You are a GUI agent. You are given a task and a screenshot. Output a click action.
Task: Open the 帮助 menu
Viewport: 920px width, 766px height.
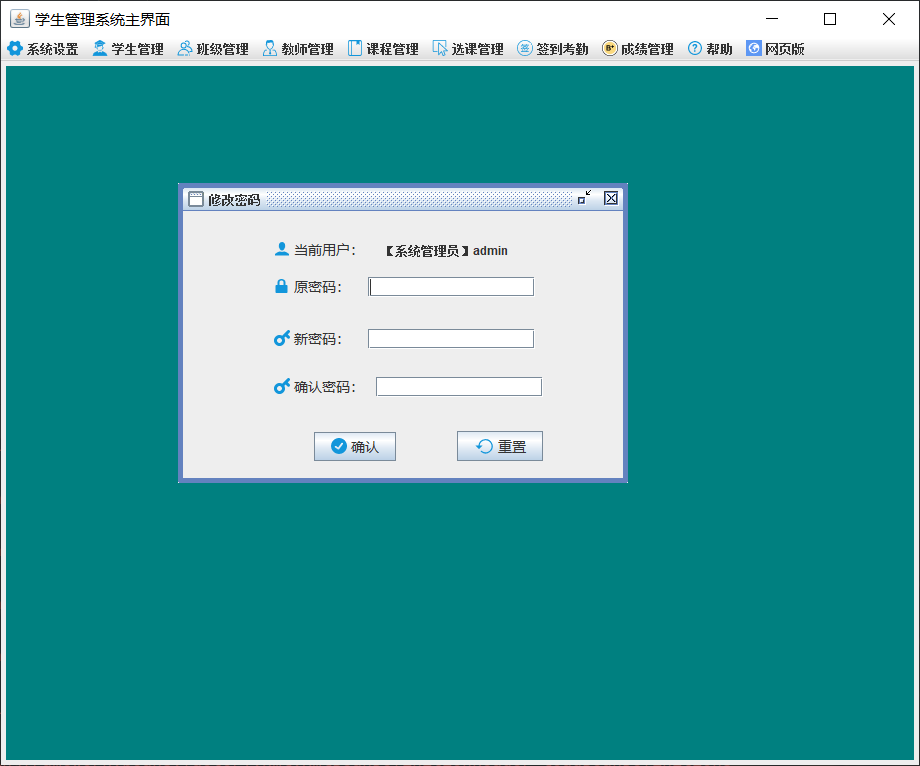click(x=709, y=47)
